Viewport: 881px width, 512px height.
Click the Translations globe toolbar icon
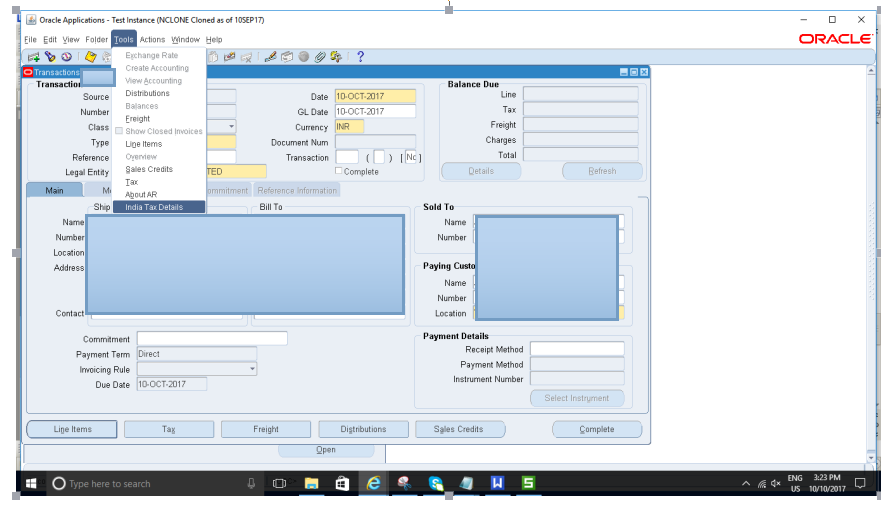pyautogui.click(x=303, y=57)
